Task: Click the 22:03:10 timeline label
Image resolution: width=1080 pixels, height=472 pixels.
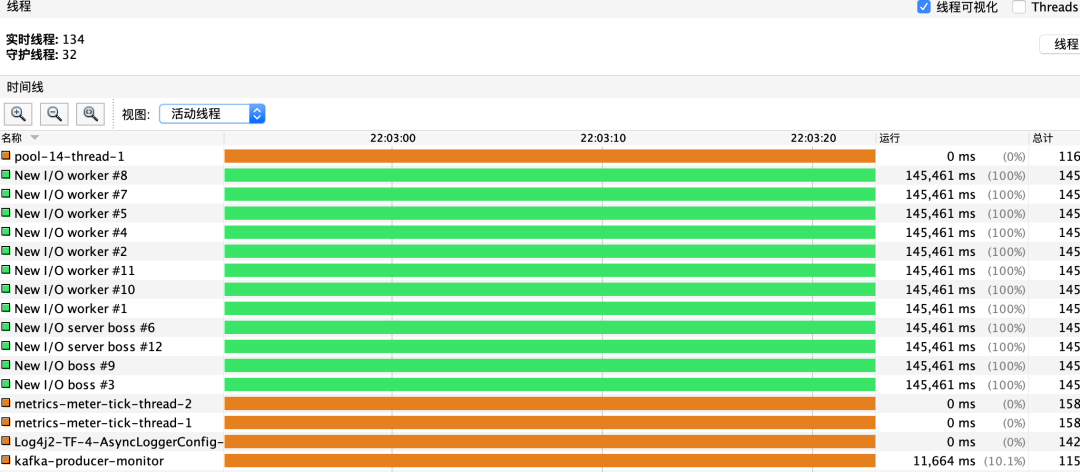Action: (x=603, y=138)
